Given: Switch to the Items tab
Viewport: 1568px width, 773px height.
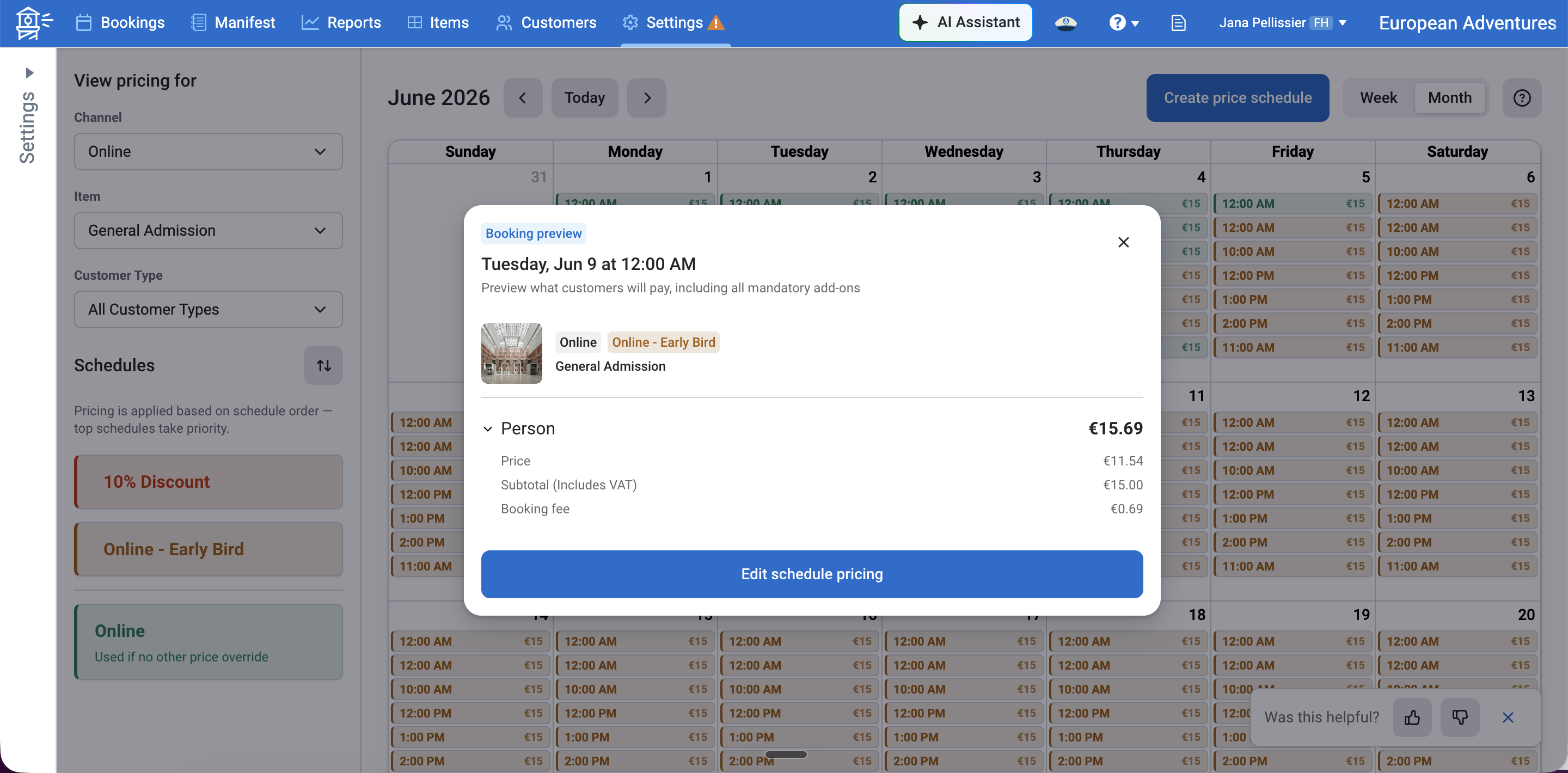Looking at the screenshot, I should (x=438, y=22).
